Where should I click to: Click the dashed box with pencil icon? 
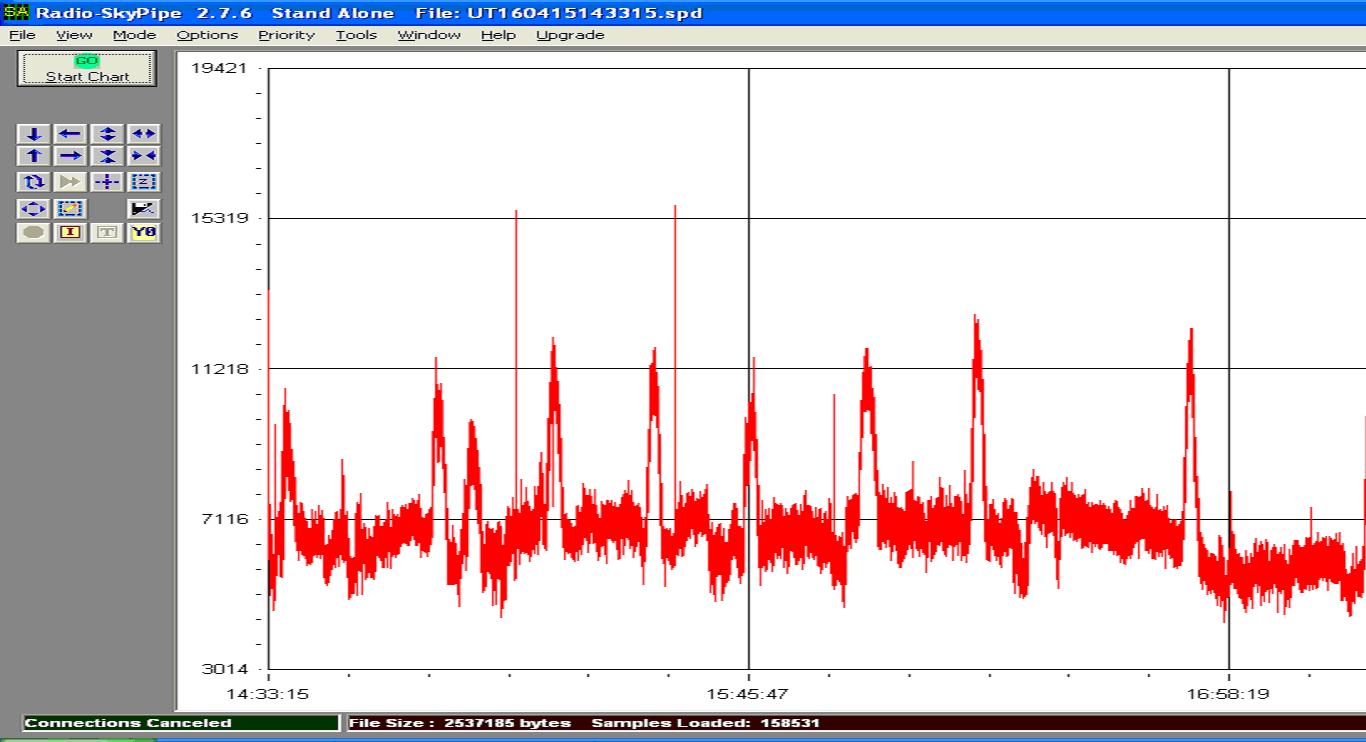(70, 209)
